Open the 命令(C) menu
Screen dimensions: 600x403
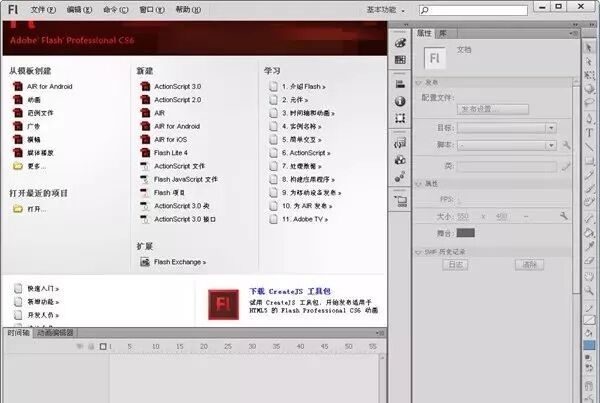tap(116, 10)
